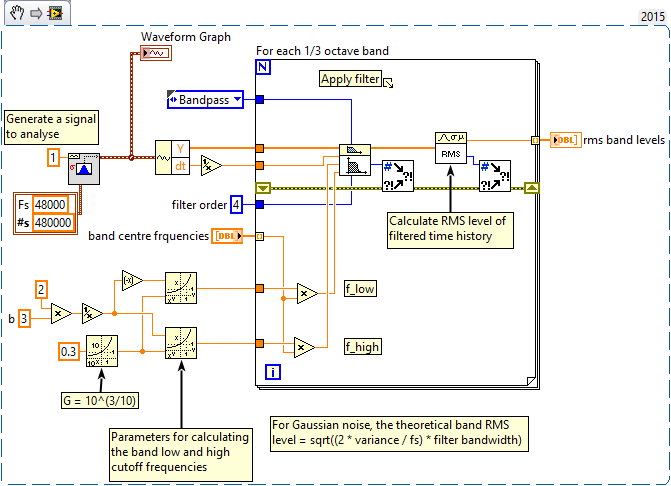The height and width of the screenshot is (486, 671).
Task: Click the 0.3 numeric constant
Action: tap(68, 352)
